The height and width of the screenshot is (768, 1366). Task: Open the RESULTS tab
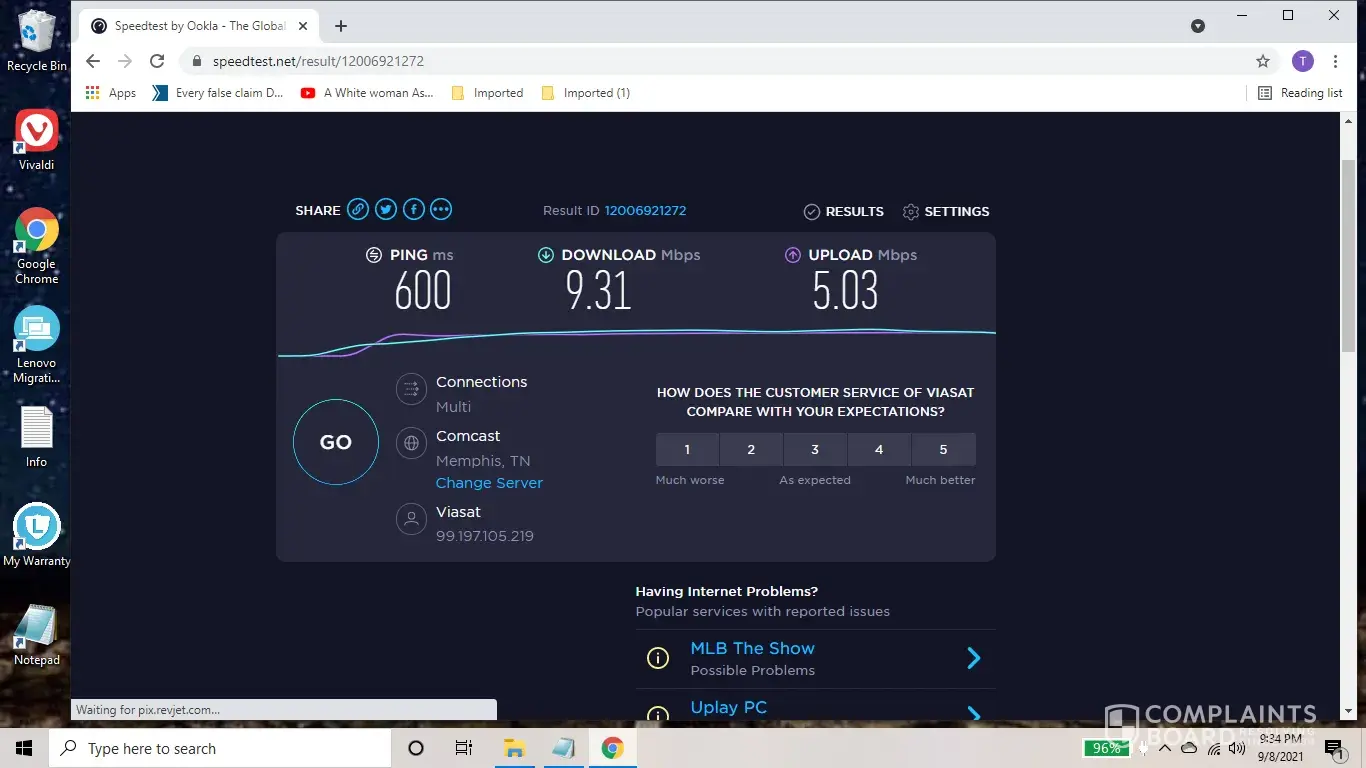[844, 212]
